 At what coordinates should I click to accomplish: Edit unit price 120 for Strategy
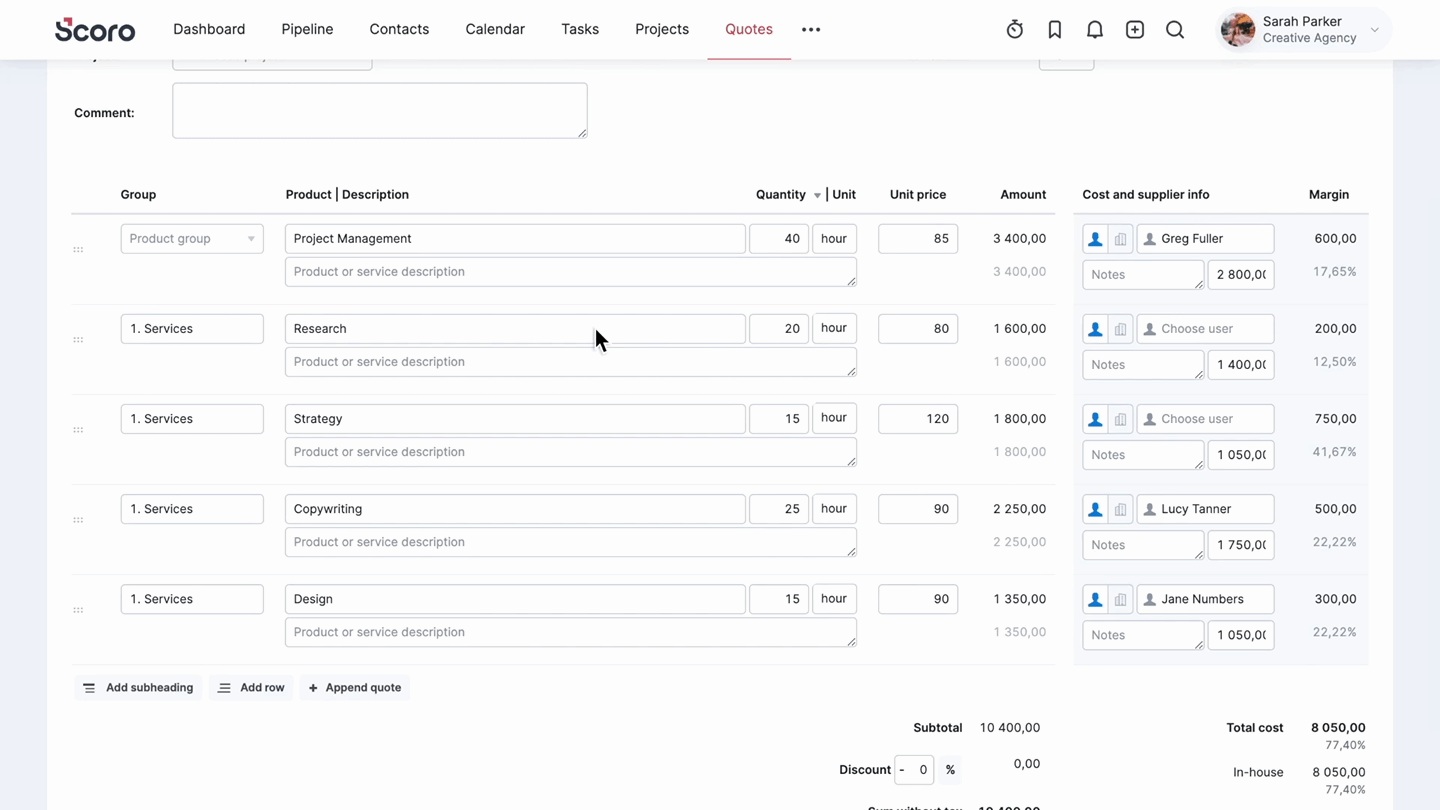[x=918, y=419]
